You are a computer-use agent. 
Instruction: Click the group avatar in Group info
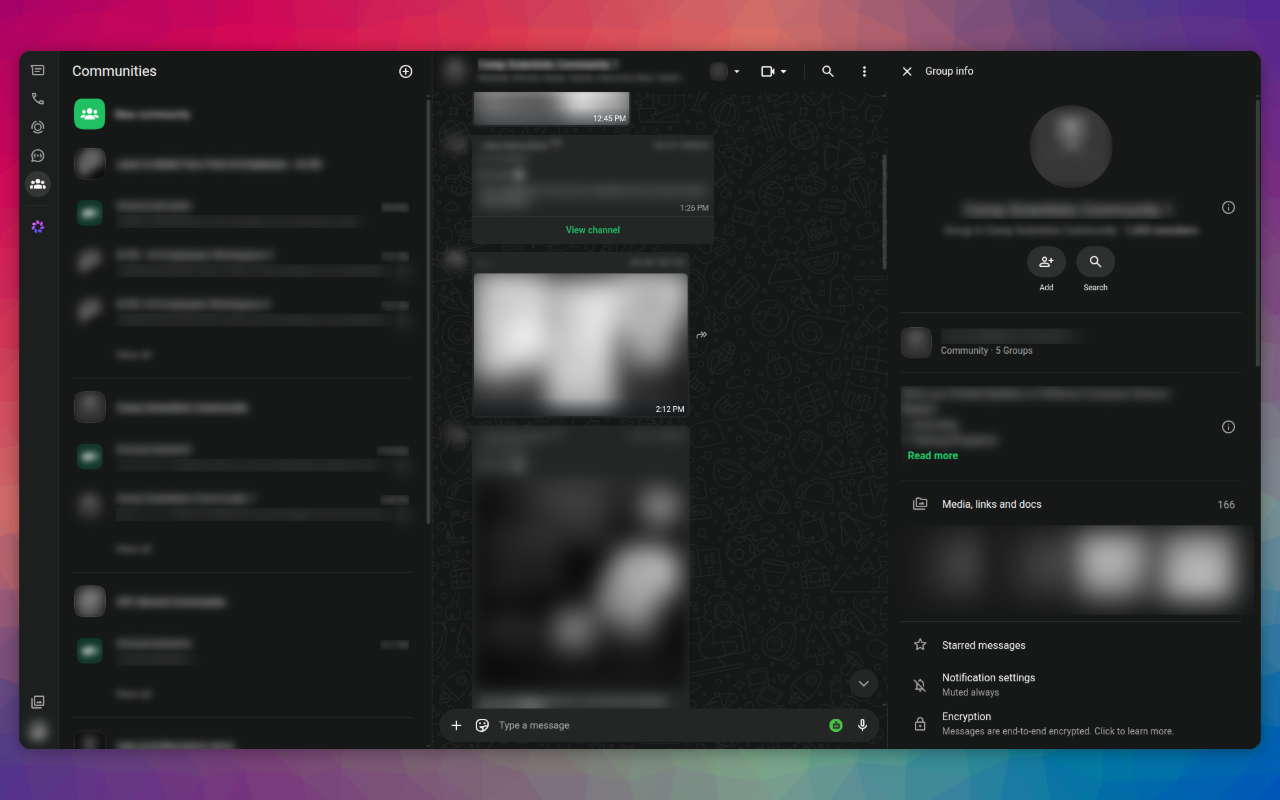point(1071,146)
